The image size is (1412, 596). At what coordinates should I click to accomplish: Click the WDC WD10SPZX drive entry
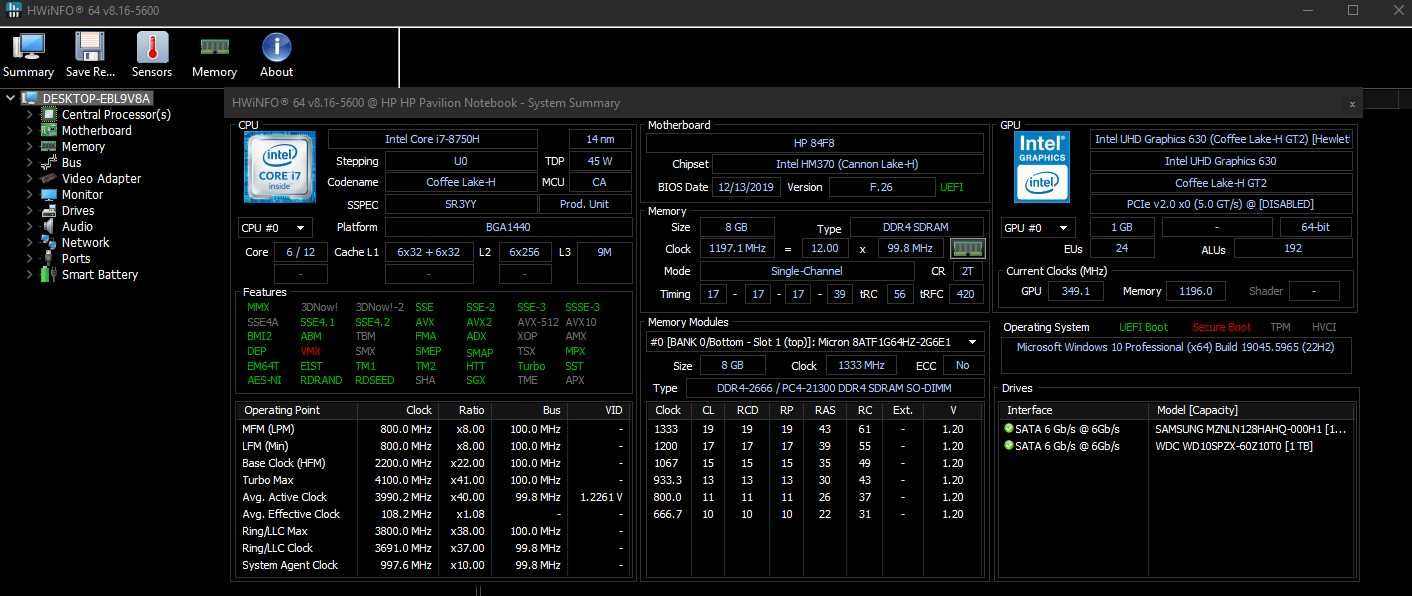point(1234,446)
